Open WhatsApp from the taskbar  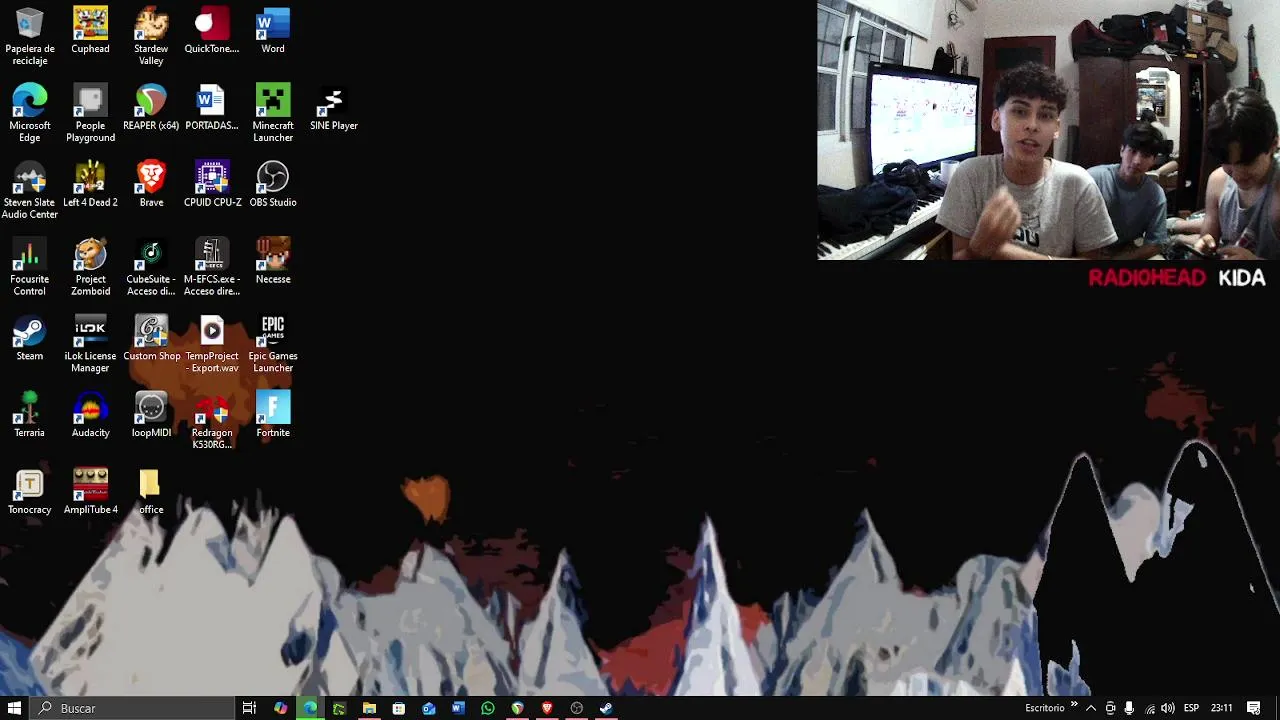(x=488, y=708)
